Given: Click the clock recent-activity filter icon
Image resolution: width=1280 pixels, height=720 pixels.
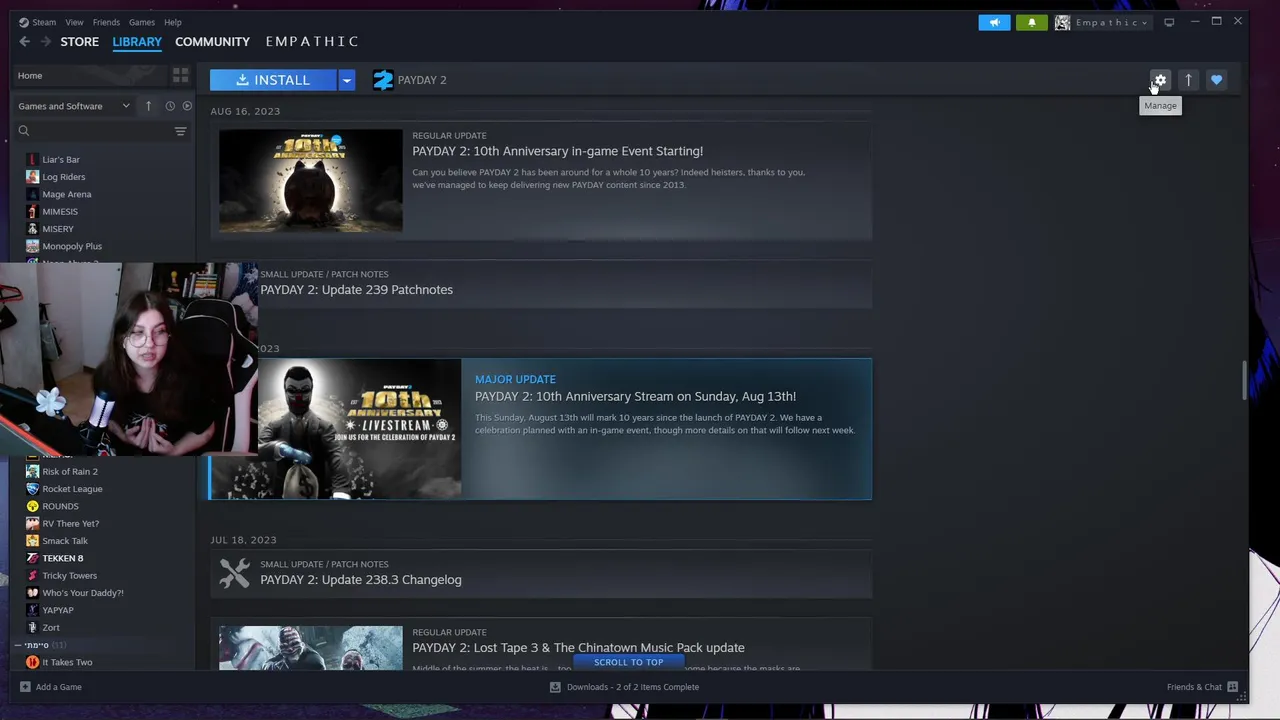Looking at the screenshot, I should (170, 106).
